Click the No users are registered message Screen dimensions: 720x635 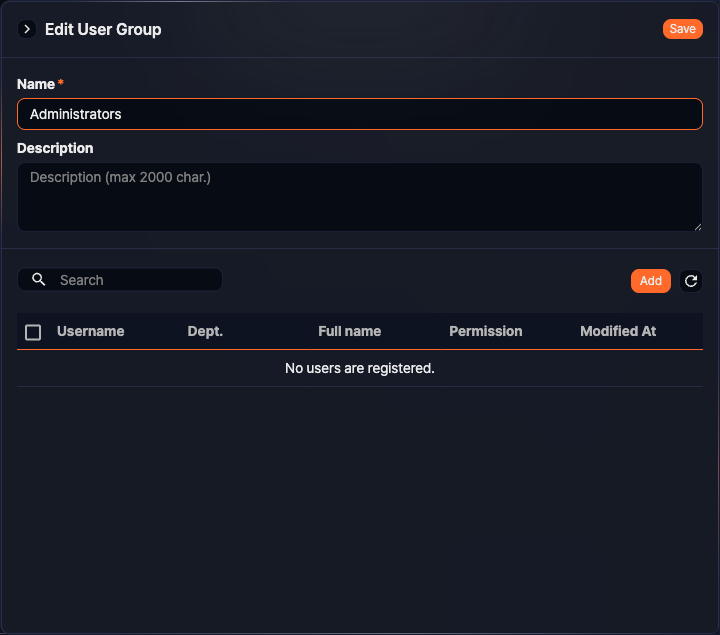click(x=360, y=368)
